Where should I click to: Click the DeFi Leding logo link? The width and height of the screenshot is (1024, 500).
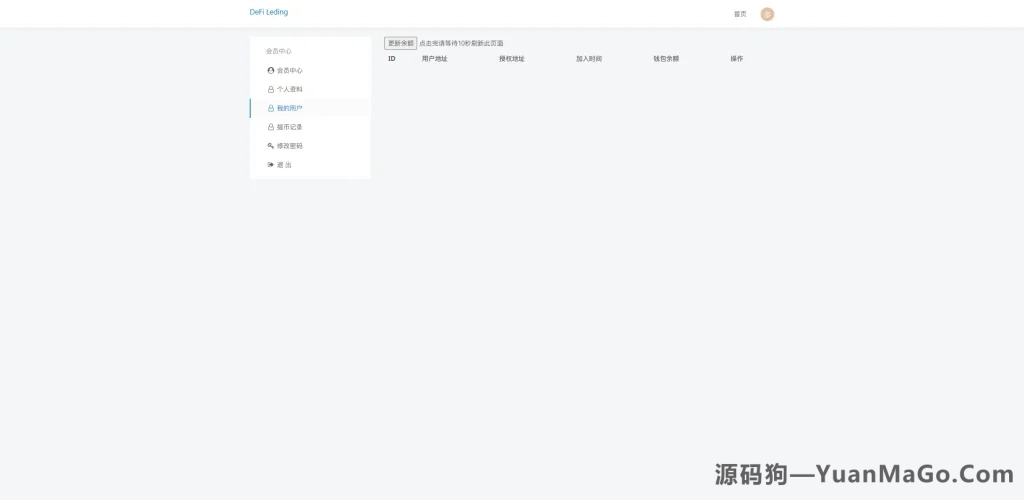coord(268,12)
